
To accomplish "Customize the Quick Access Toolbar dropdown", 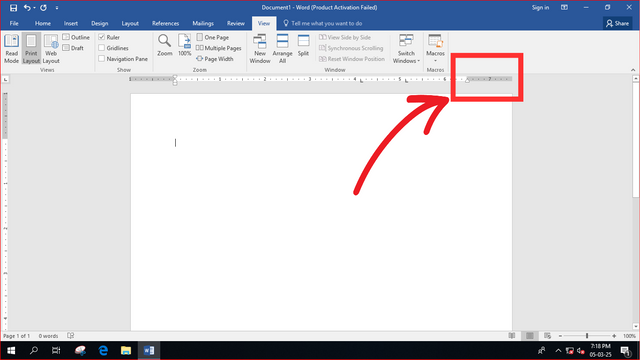I will coord(57,8).
